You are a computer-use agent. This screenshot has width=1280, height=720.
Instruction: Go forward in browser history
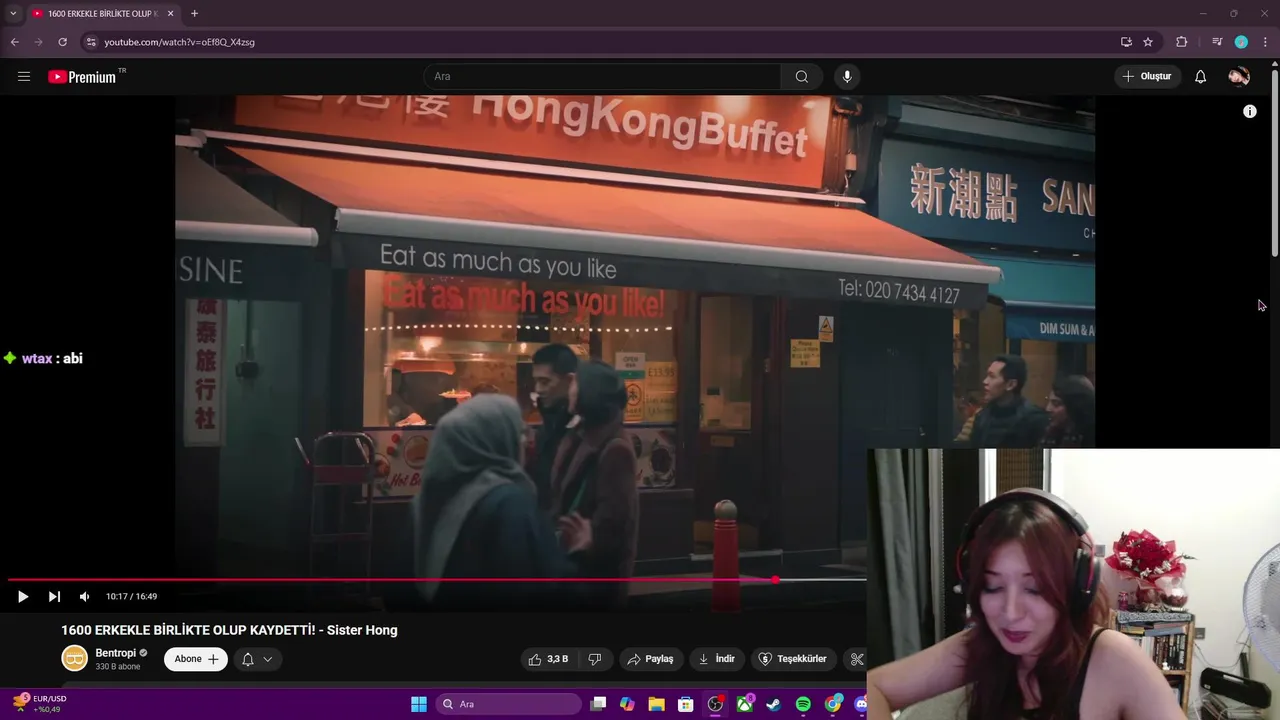(x=38, y=42)
